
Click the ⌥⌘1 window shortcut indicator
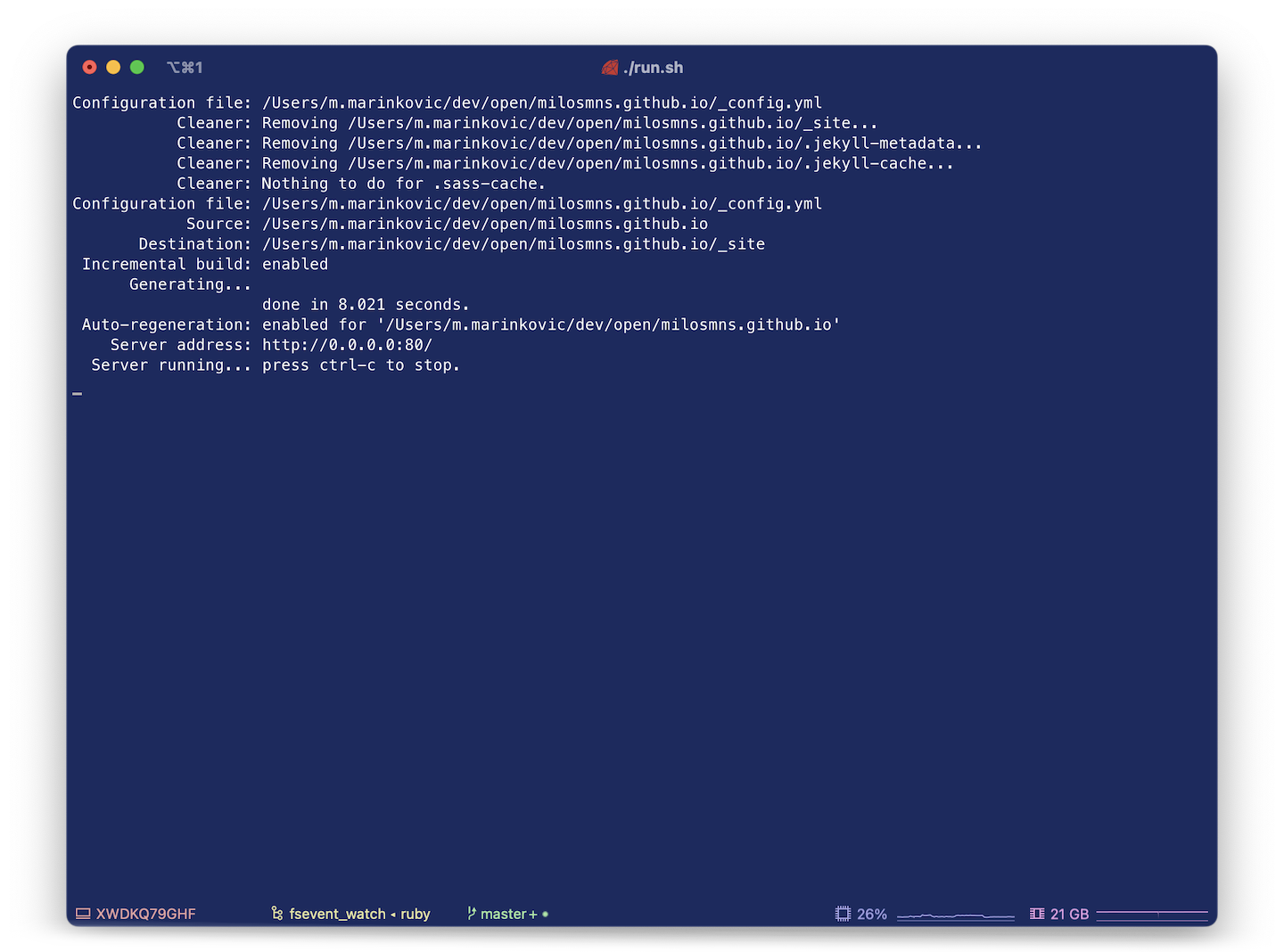(x=185, y=68)
